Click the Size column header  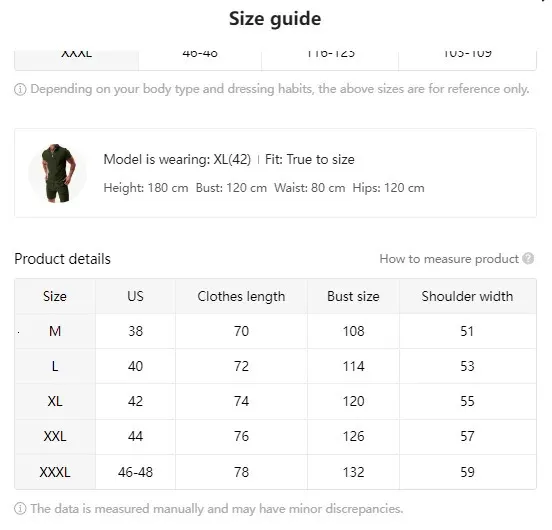point(55,296)
